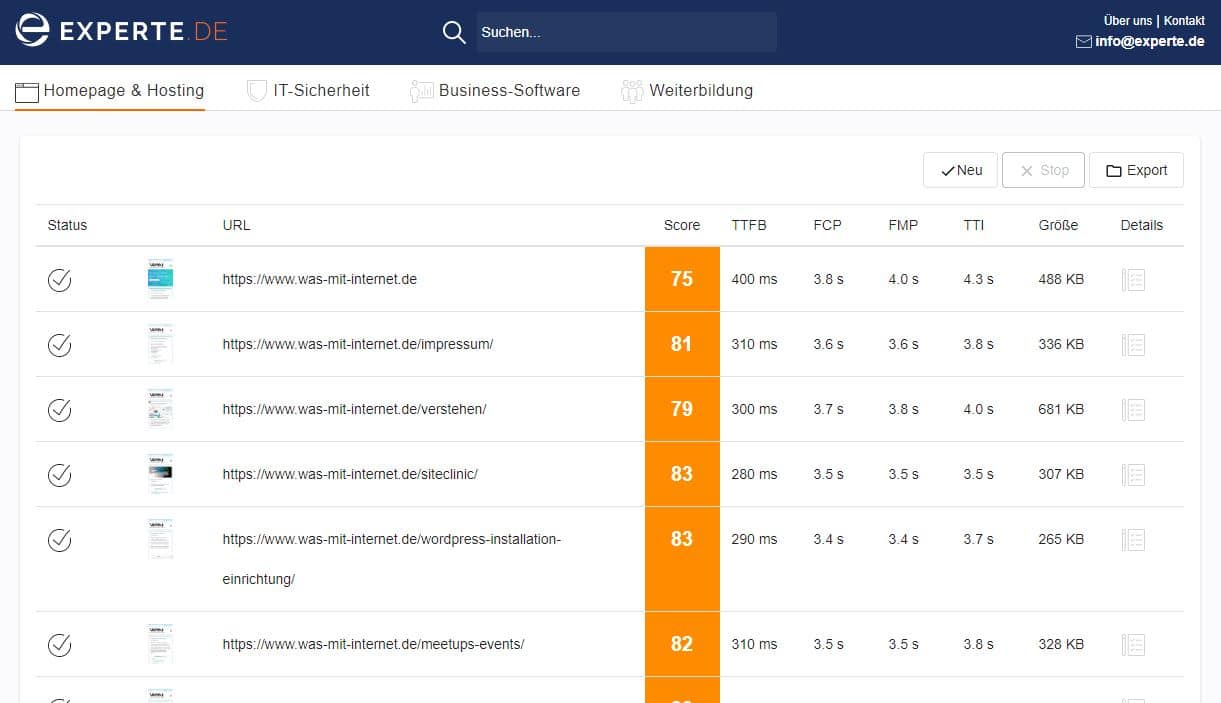Screen dimensions: 1221x703
Task: Open the Über uns link
Action: click(x=1127, y=20)
